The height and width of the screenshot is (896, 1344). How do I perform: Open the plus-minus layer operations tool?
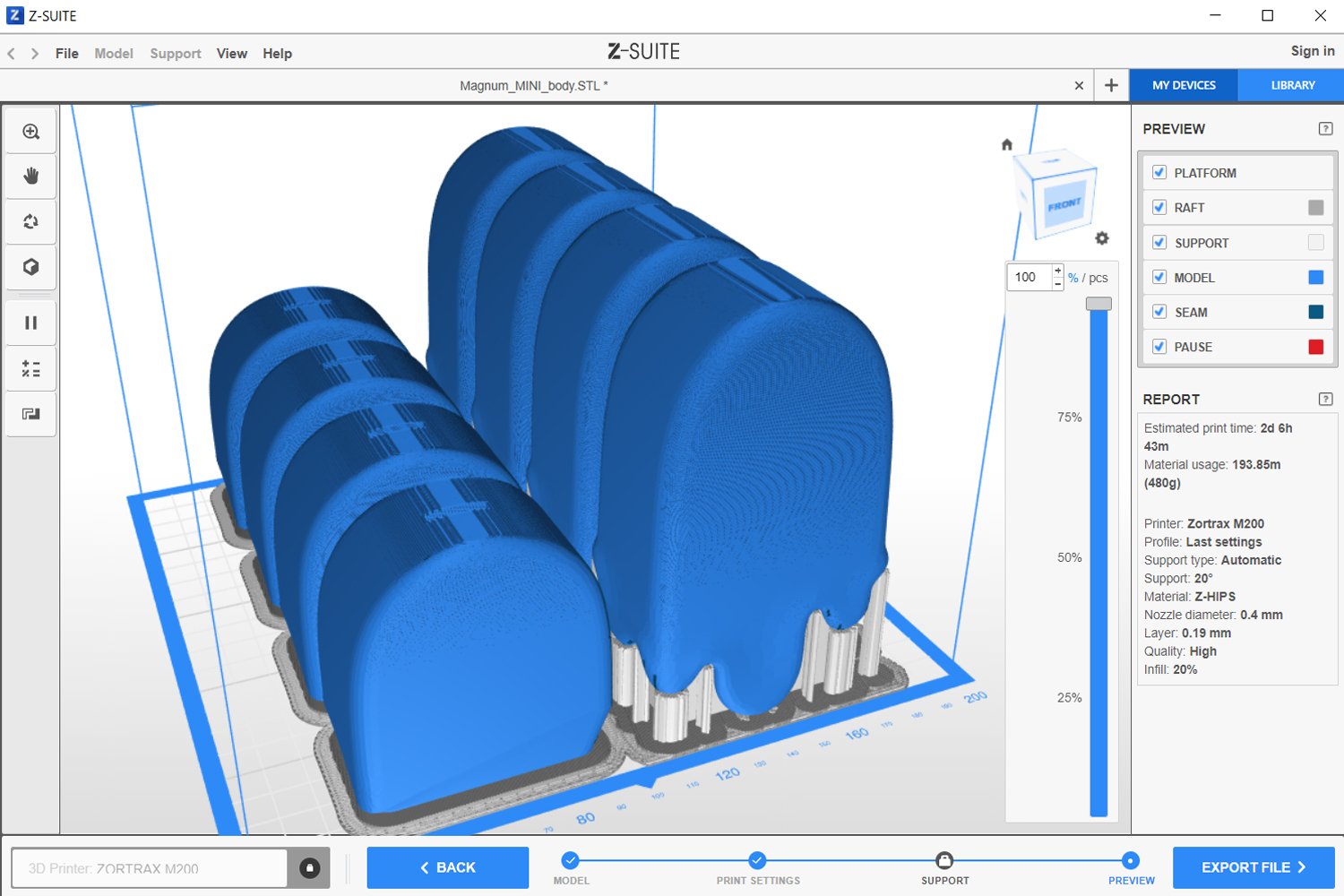(x=31, y=368)
